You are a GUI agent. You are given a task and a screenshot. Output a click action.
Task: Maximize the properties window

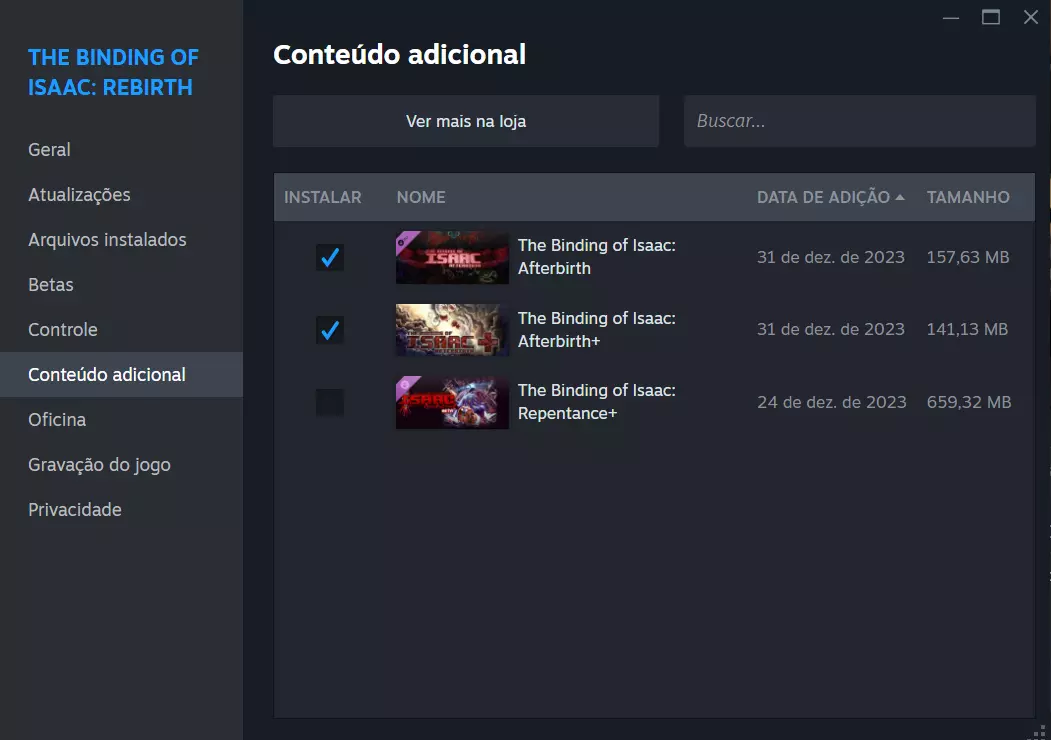click(x=991, y=17)
